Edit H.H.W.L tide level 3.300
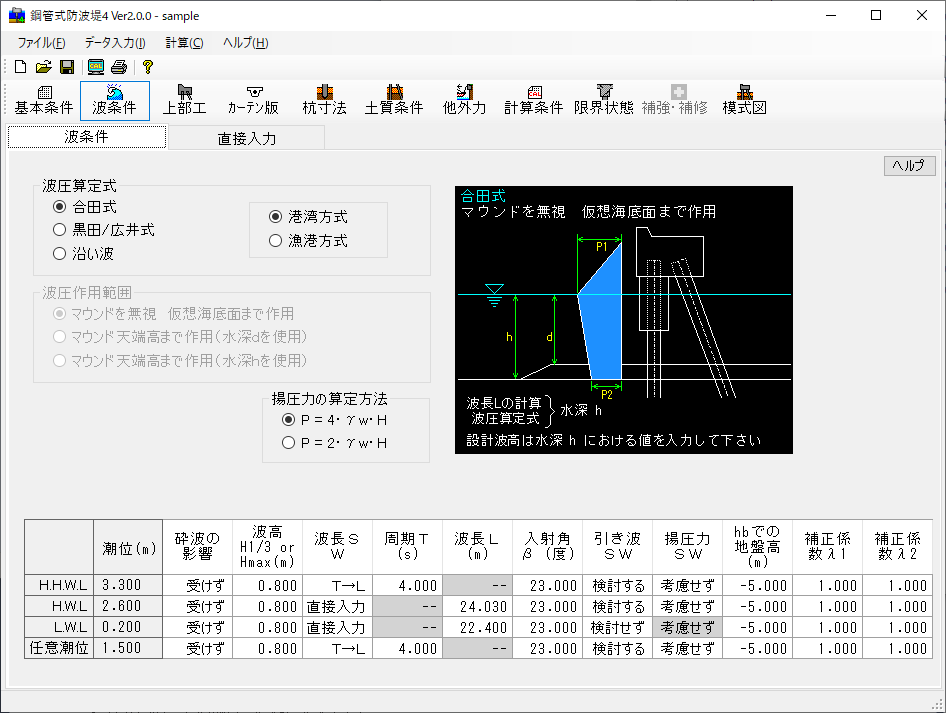 [x=128, y=585]
